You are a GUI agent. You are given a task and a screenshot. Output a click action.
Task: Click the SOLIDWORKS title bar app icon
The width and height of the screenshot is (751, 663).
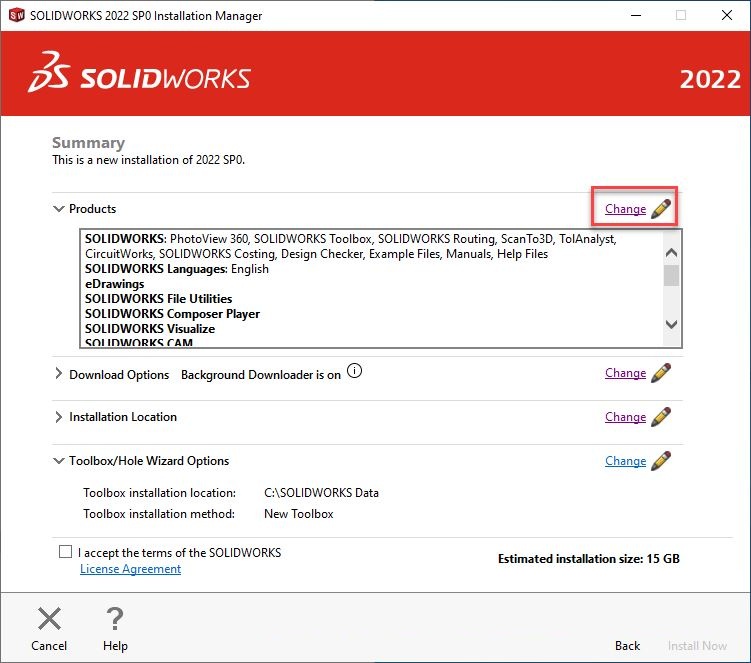coord(17,15)
